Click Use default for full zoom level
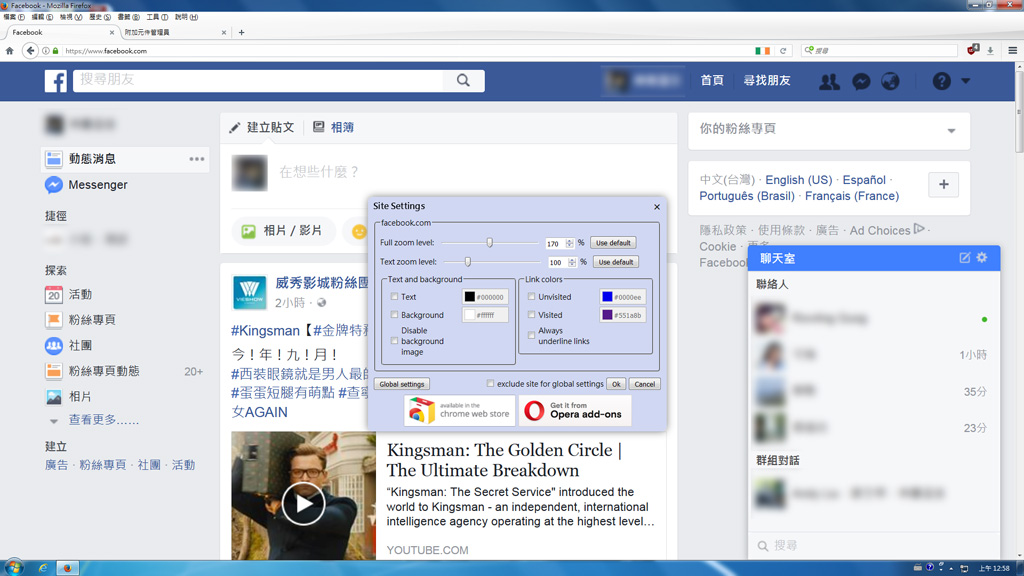This screenshot has height=576, width=1024. 613,243
